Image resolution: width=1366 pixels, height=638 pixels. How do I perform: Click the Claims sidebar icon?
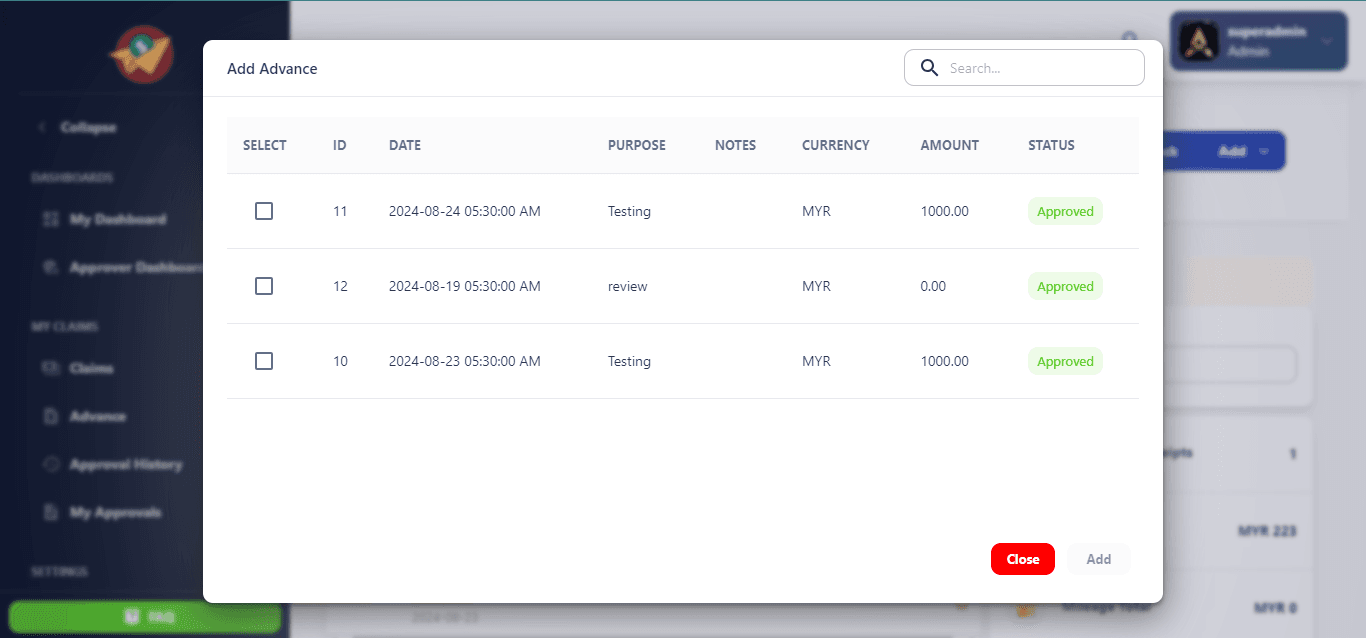click(x=51, y=368)
